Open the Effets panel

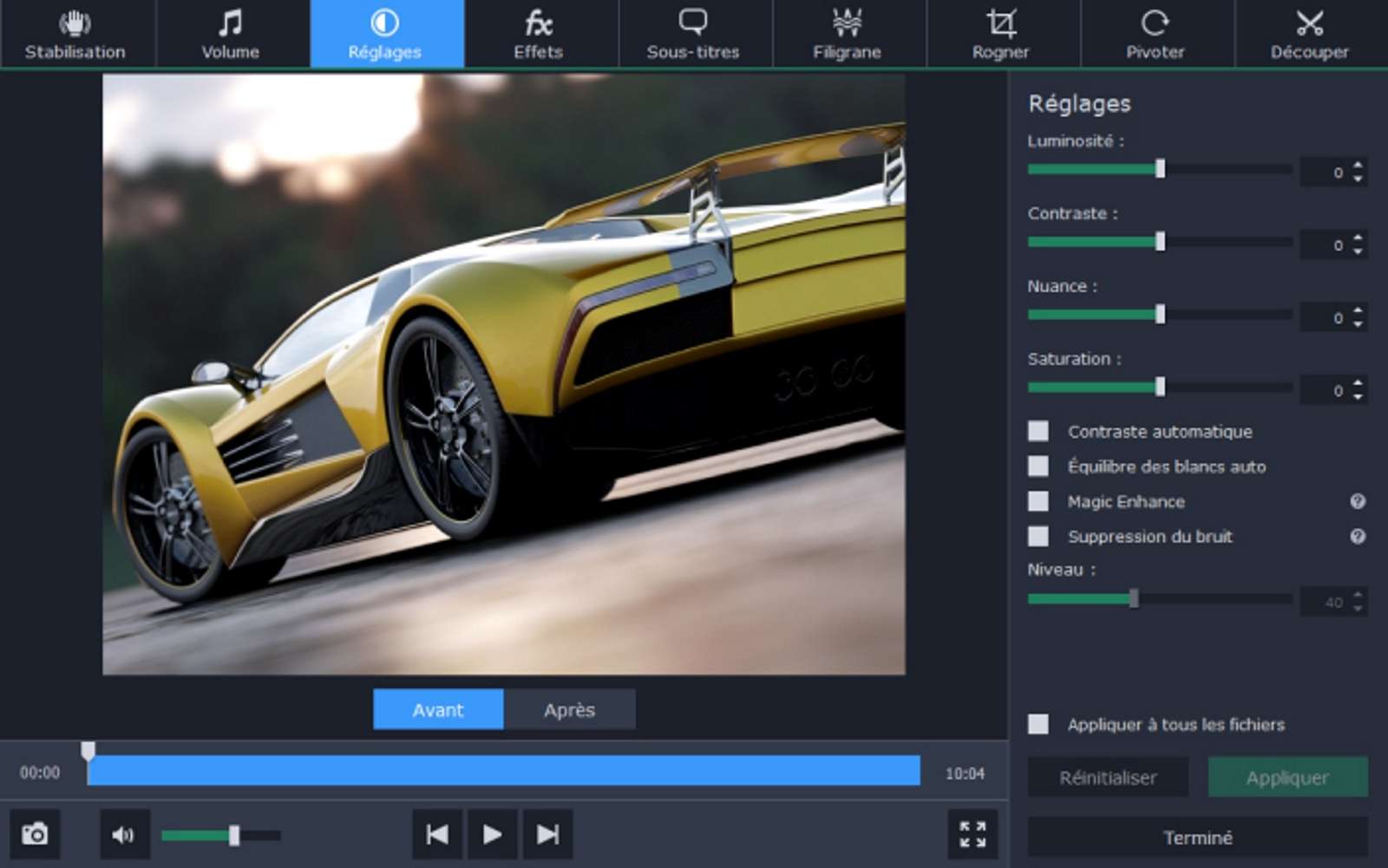(x=540, y=35)
